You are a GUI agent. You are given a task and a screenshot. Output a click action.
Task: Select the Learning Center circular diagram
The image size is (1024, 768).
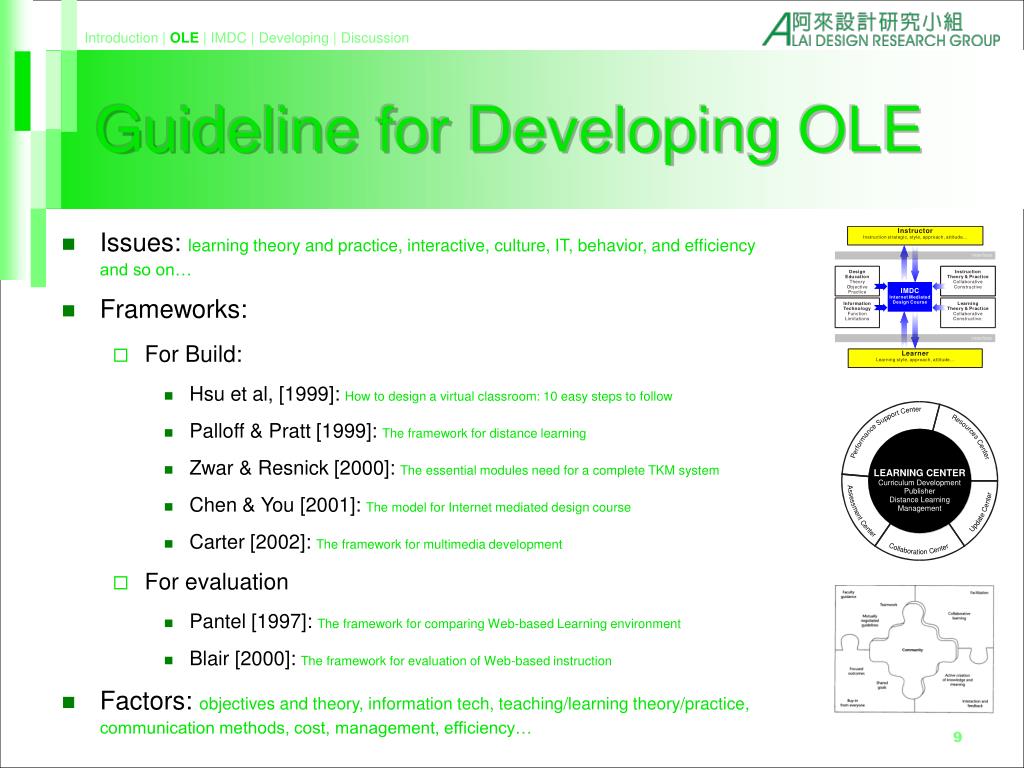[x=920, y=479]
